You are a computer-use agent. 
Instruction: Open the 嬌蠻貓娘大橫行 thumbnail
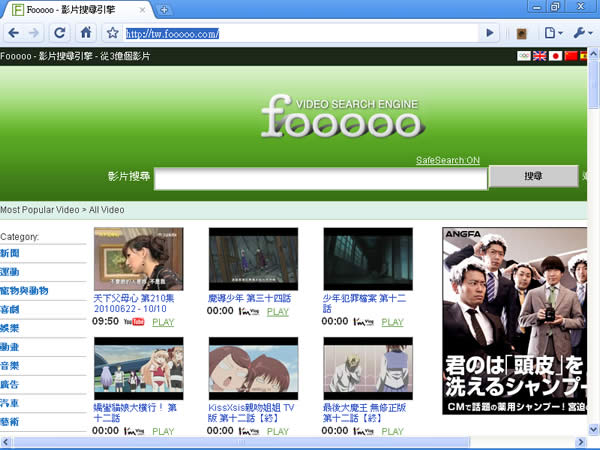pos(139,368)
